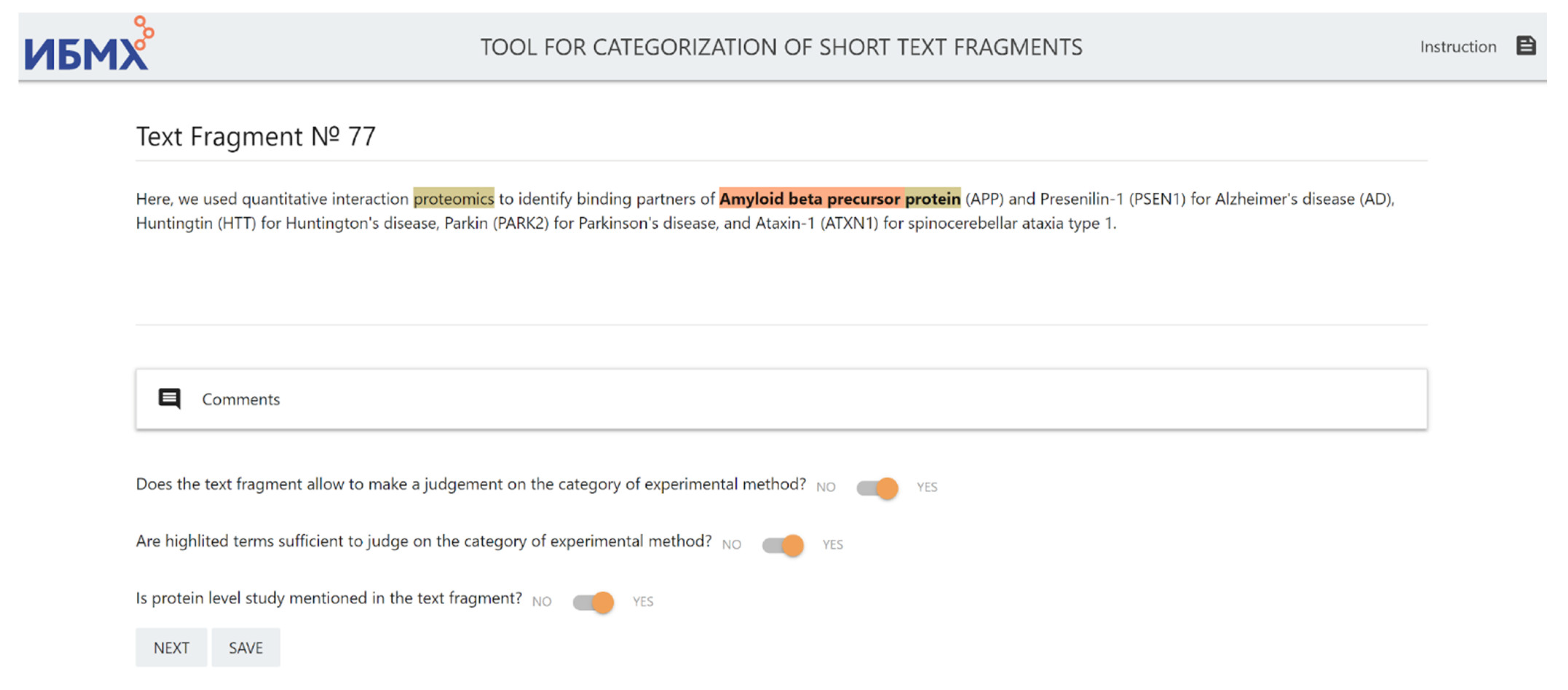
Task: Toggle protein level study mentioned switch
Action: click(x=594, y=602)
